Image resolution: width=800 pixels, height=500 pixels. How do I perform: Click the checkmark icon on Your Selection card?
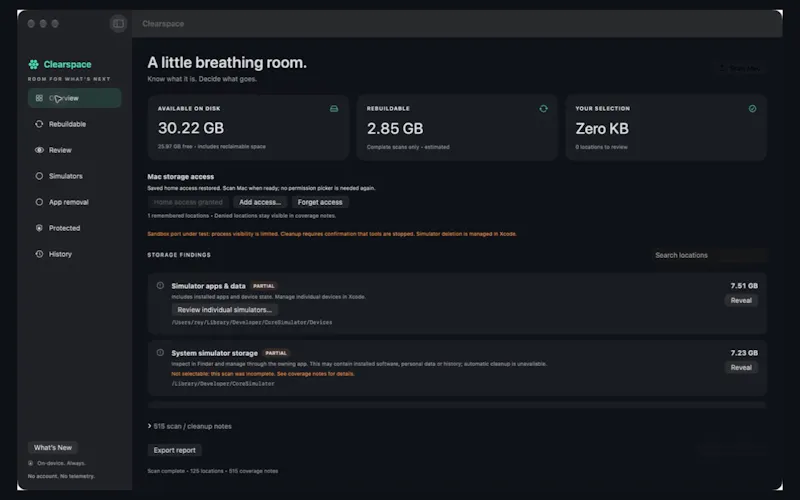[x=752, y=109]
